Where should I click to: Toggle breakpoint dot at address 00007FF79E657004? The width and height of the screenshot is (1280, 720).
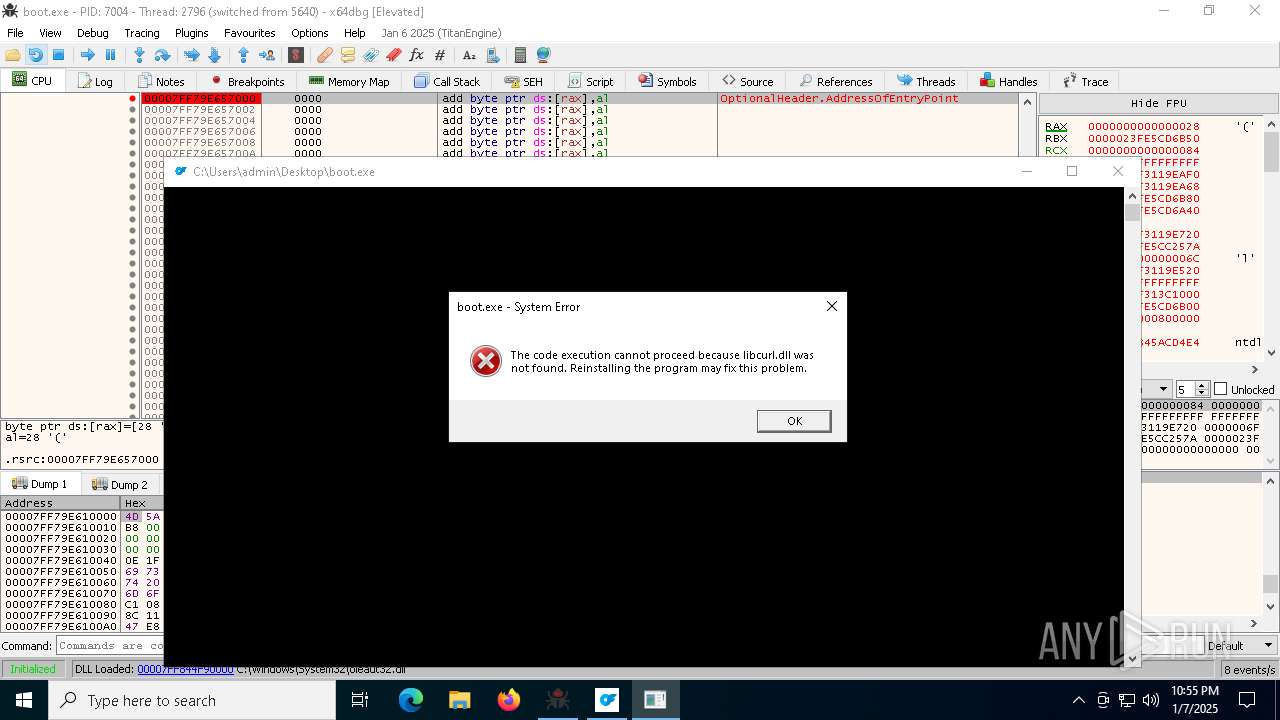click(132, 121)
